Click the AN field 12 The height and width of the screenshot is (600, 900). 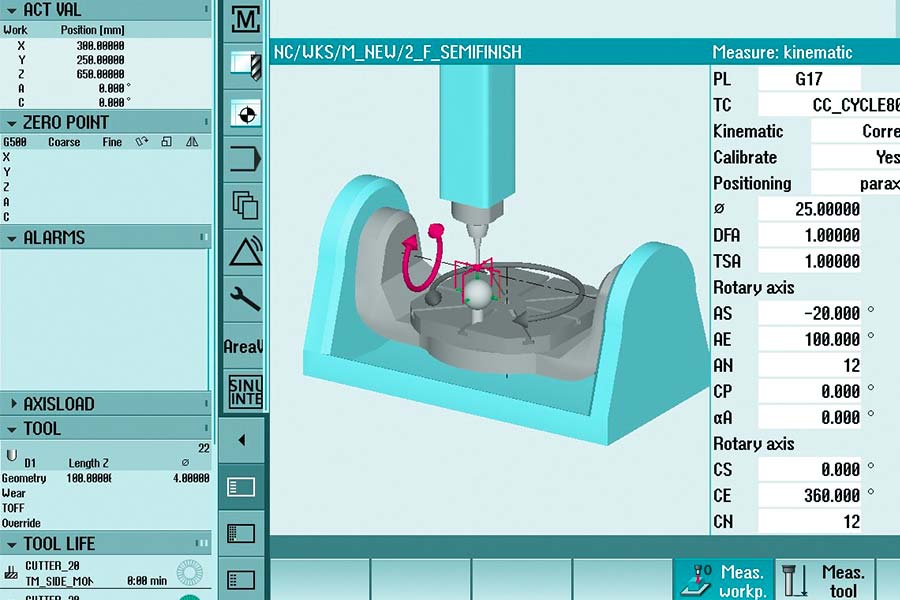tap(809, 366)
